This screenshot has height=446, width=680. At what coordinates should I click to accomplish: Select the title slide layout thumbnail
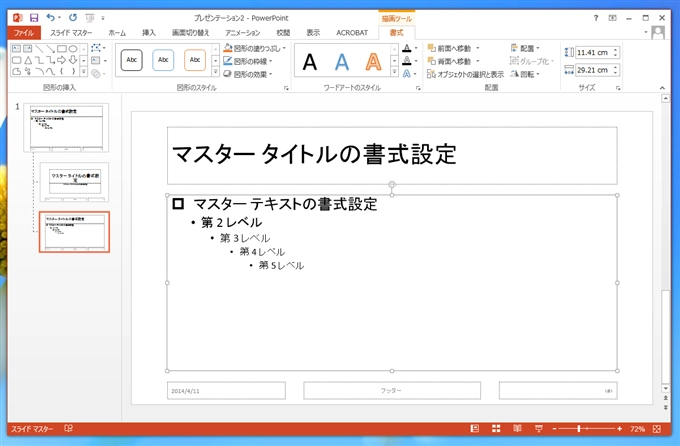click(75, 182)
